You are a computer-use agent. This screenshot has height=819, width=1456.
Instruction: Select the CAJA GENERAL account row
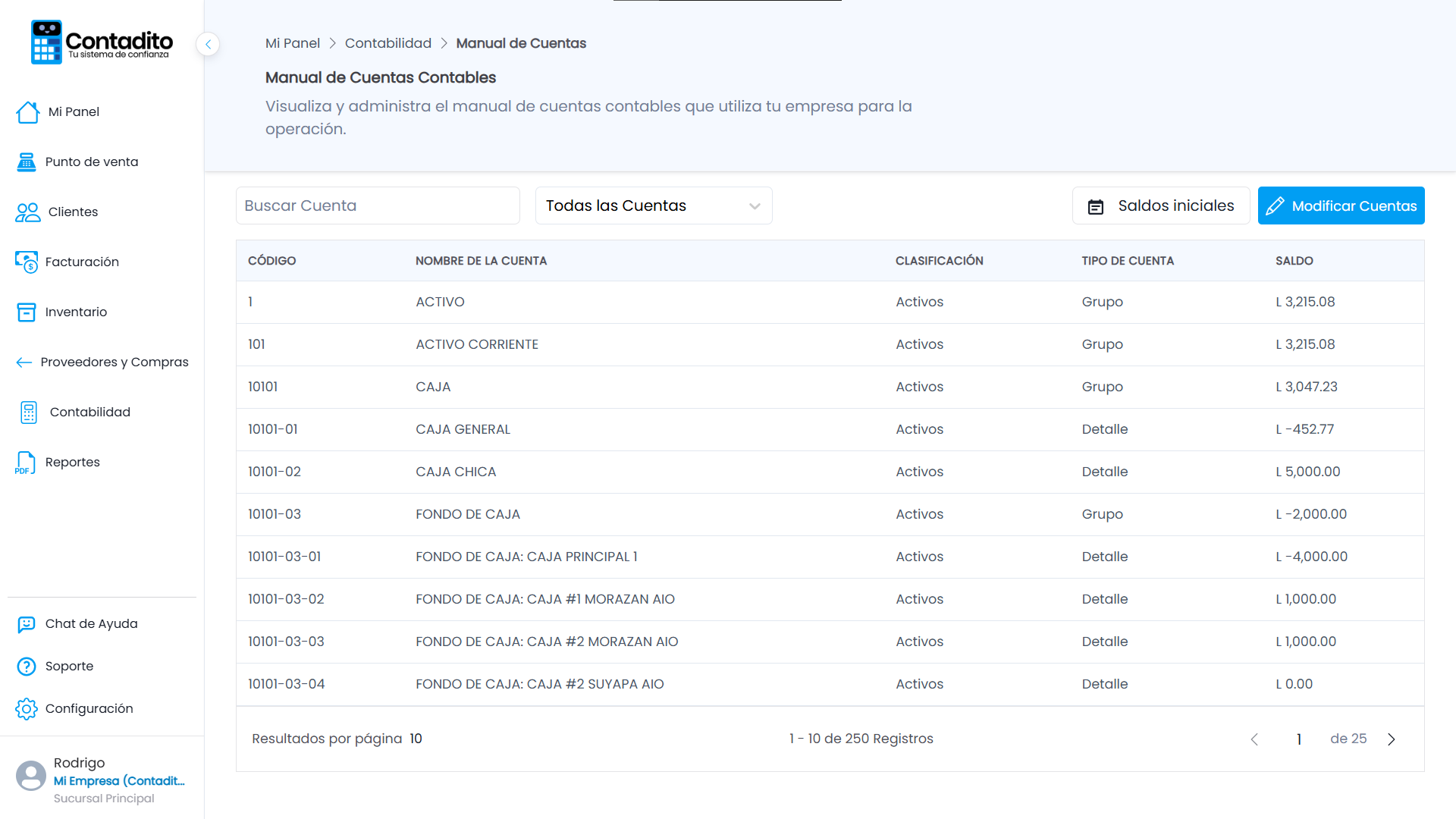830,429
